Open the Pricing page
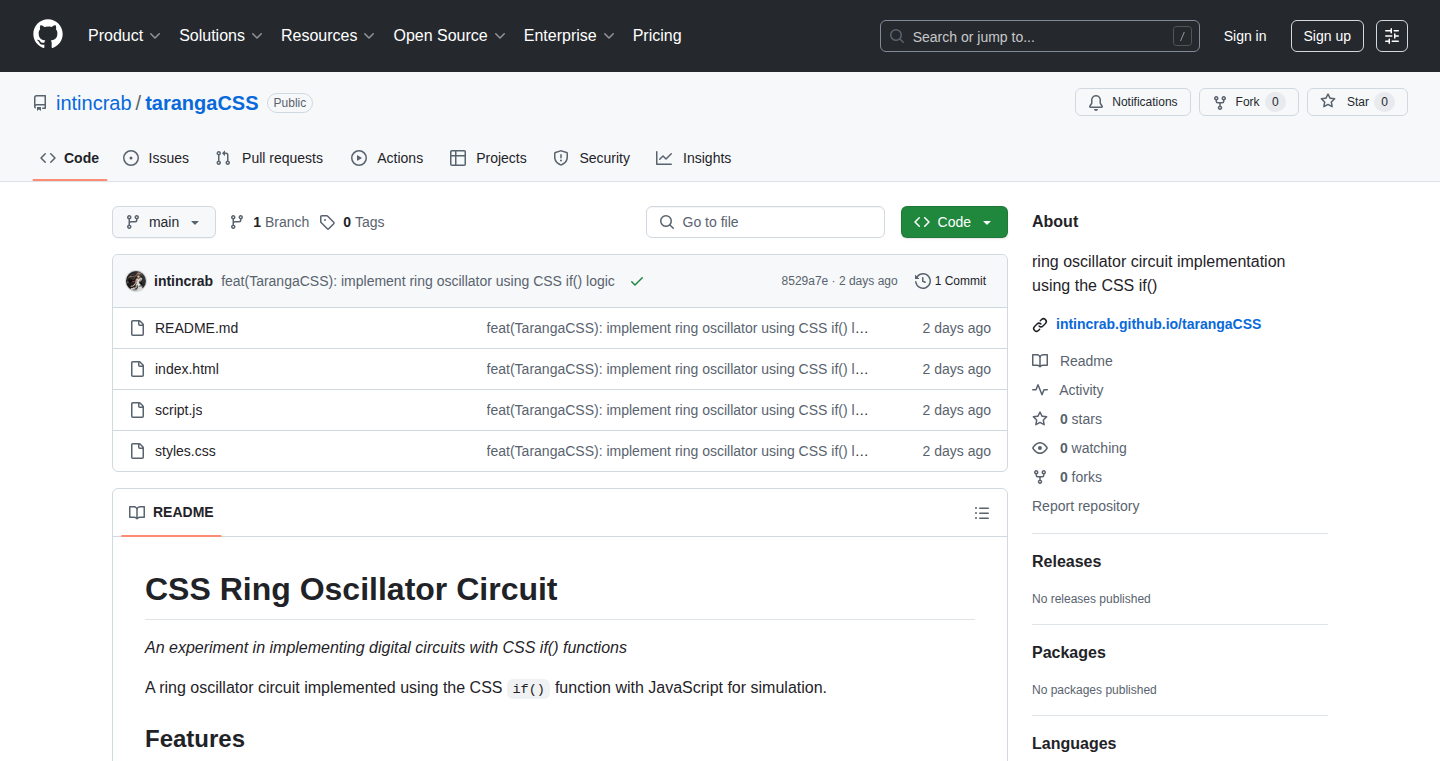1440x761 pixels. pos(657,35)
